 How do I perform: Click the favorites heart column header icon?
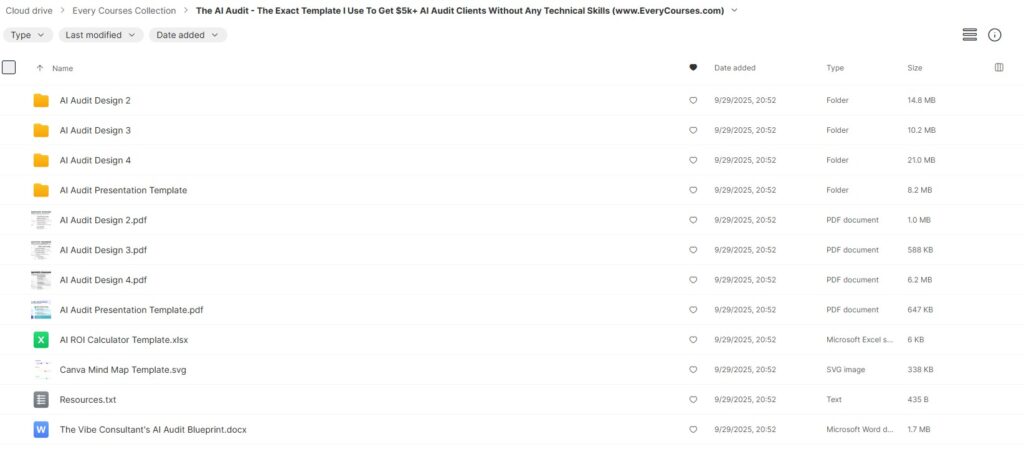[693, 68]
